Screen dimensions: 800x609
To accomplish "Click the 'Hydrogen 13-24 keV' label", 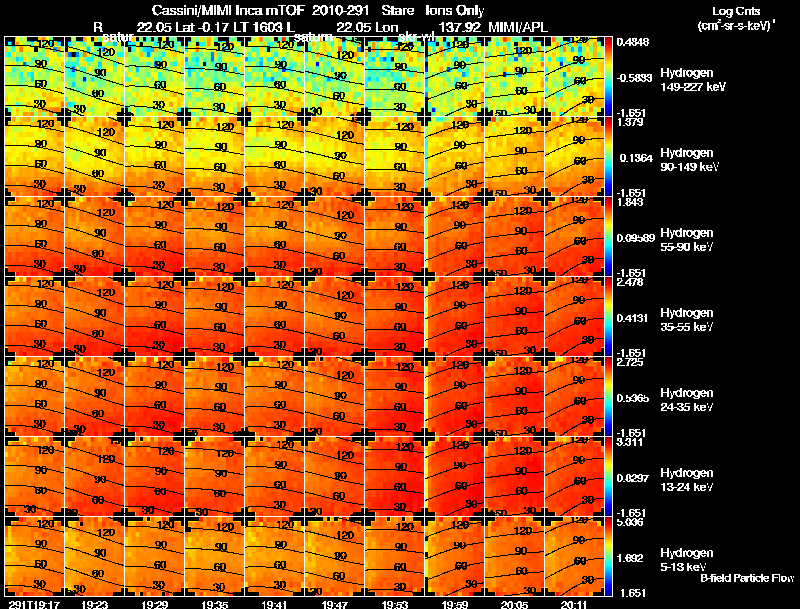I will 686,480.
